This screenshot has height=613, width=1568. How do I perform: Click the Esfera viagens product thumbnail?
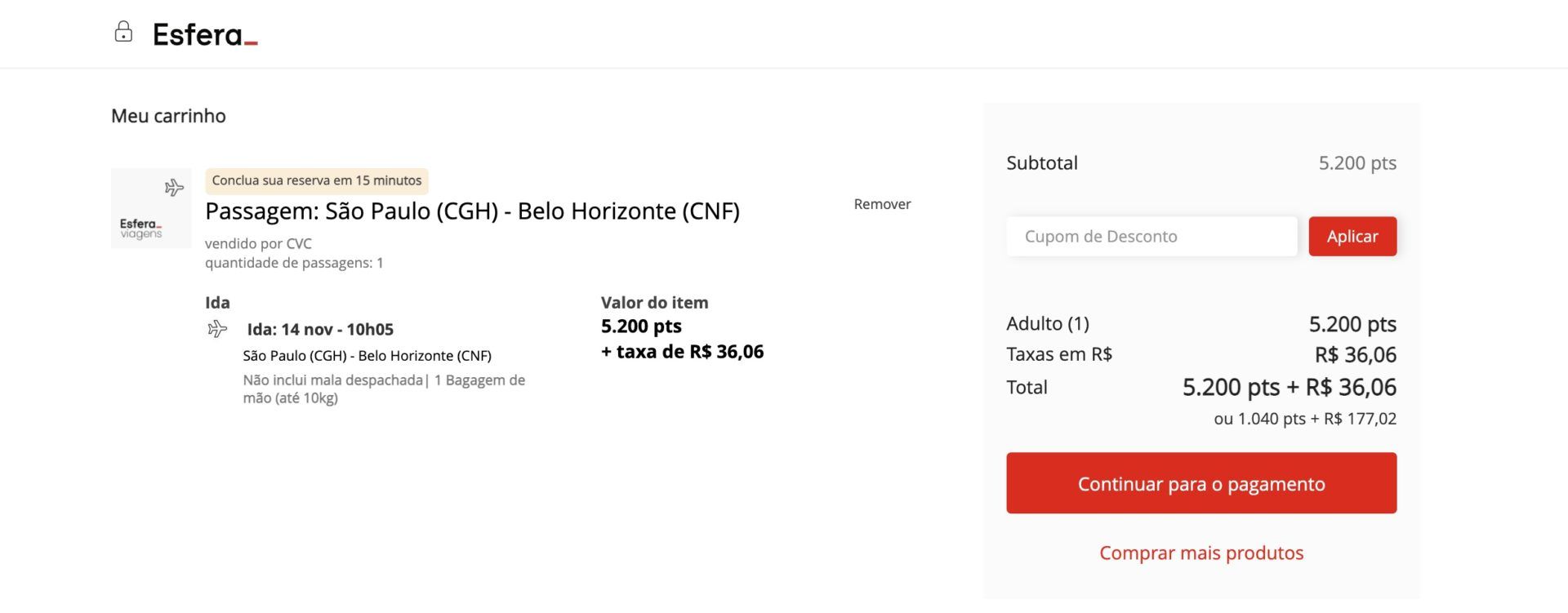tap(151, 208)
